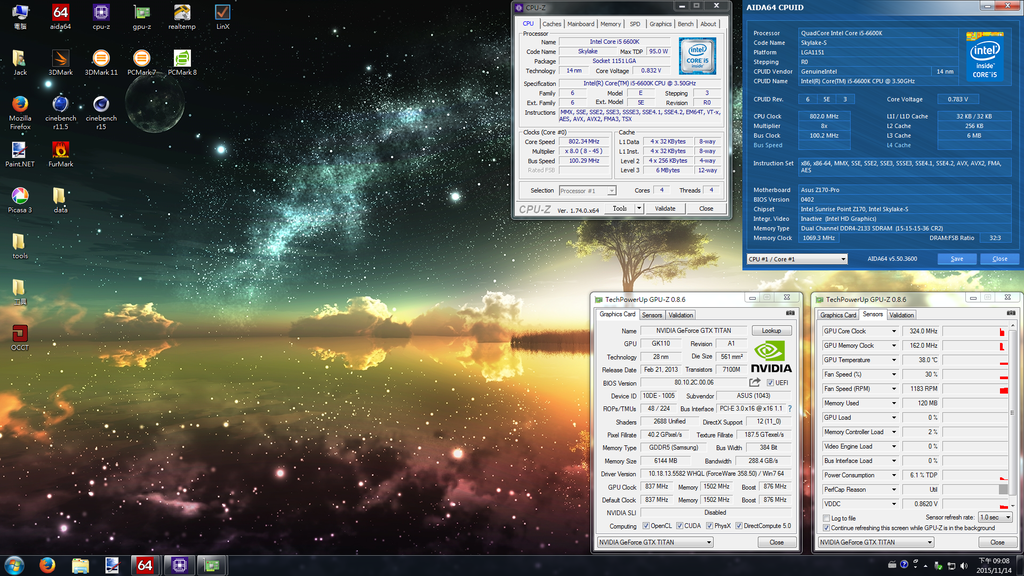Image resolution: width=1024 pixels, height=576 pixels.
Task: Open the Validation tab in GPU-Z Graphics Card window
Action: click(680, 315)
